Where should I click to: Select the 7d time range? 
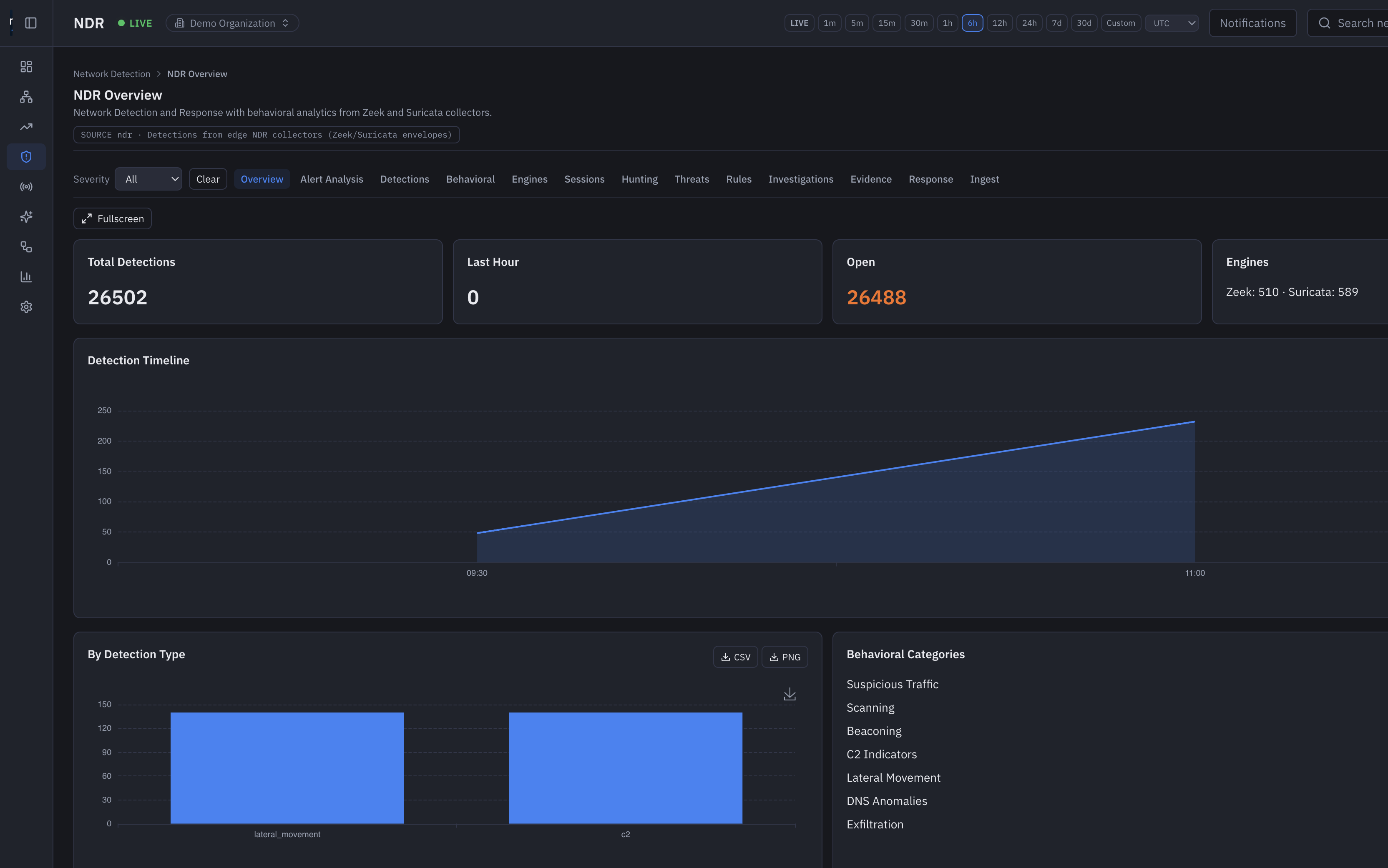click(x=1056, y=23)
